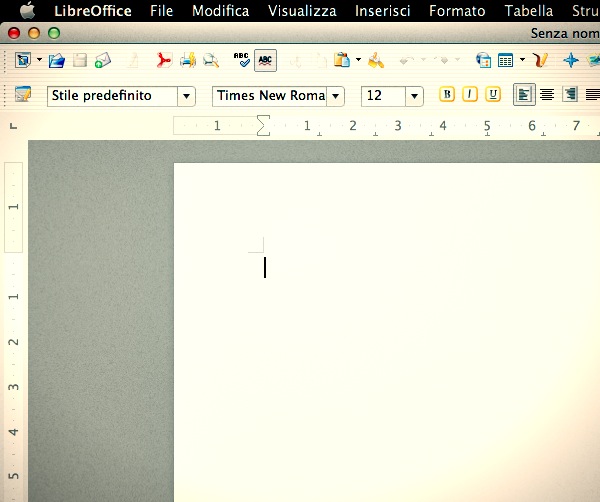Open the Inserisci menu
600x502 pixels.
coord(382,11)
